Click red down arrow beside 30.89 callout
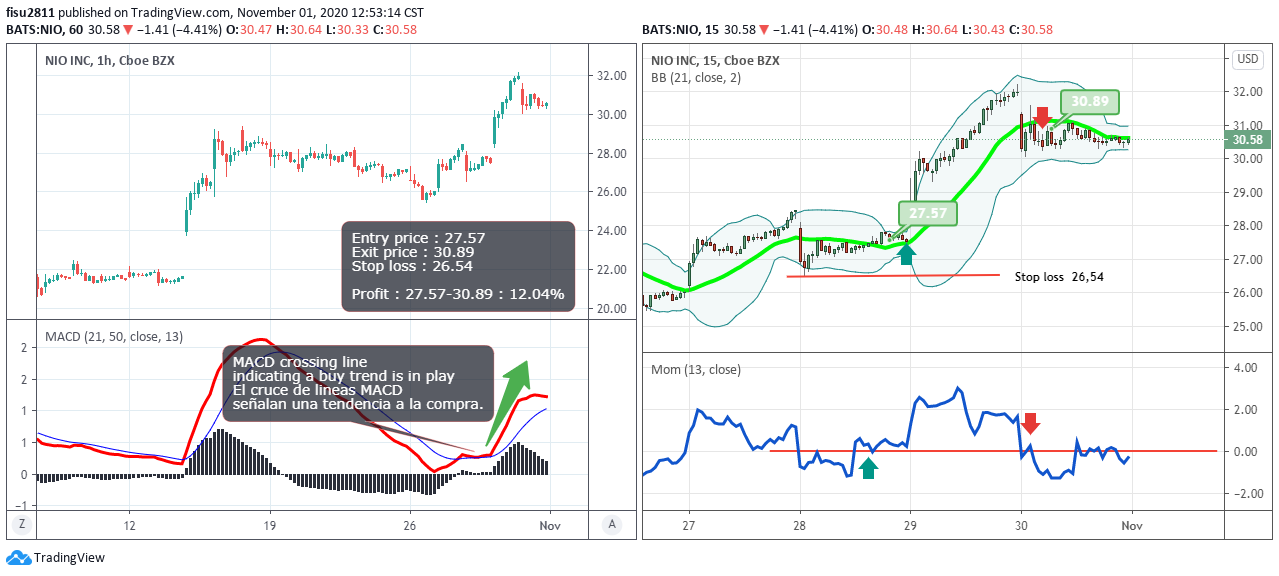Image resolution: width=1279 pixels, height=576 pixels. [x=1042, y=117]
